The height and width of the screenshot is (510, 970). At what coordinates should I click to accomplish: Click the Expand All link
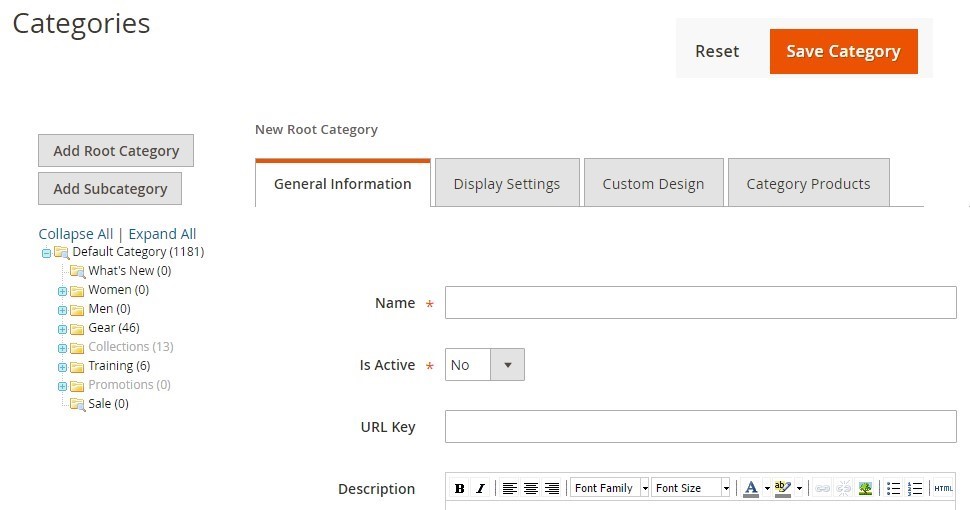click(x=162, y=234)
